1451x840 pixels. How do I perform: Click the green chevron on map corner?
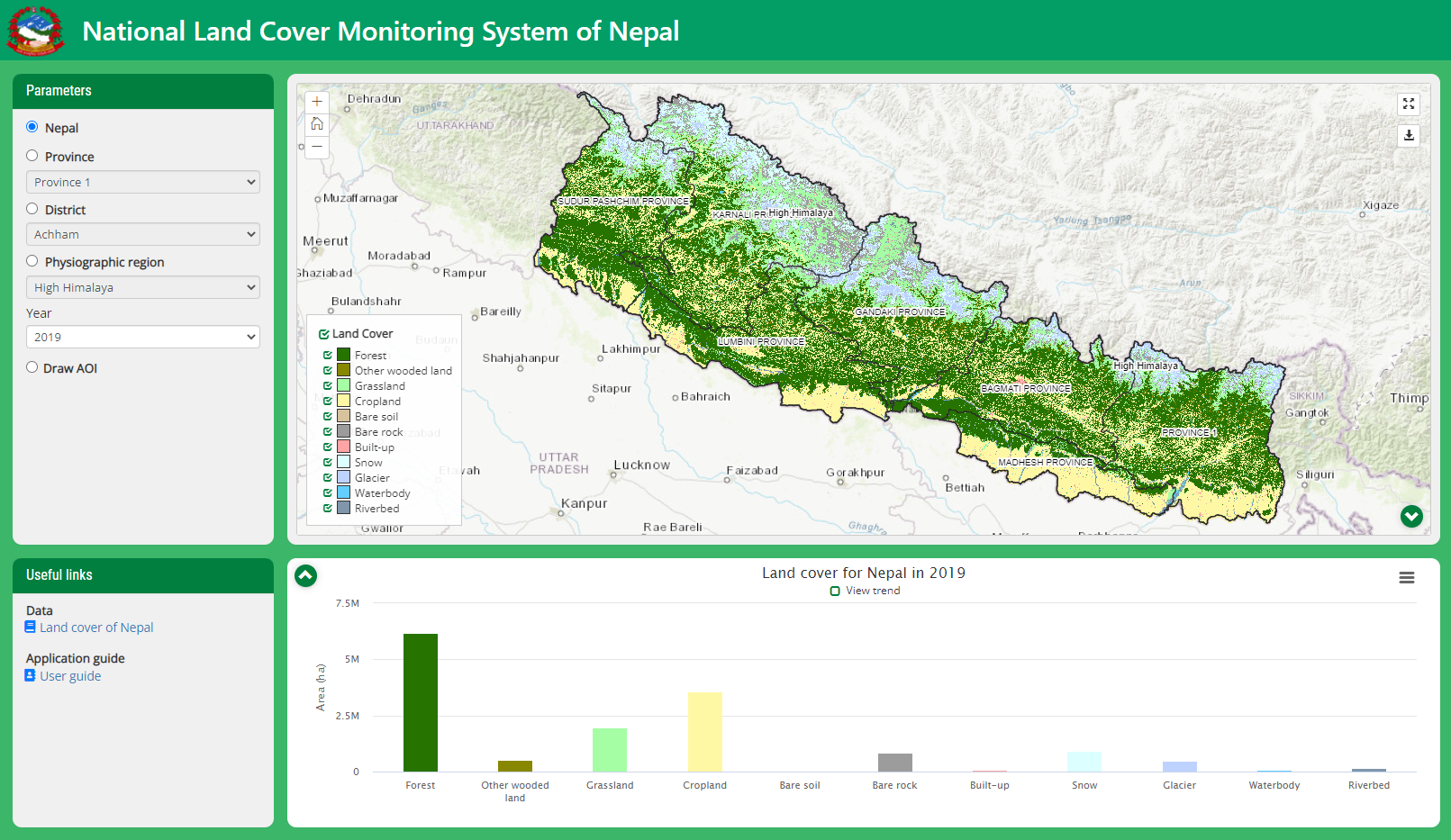point(1411,516)
